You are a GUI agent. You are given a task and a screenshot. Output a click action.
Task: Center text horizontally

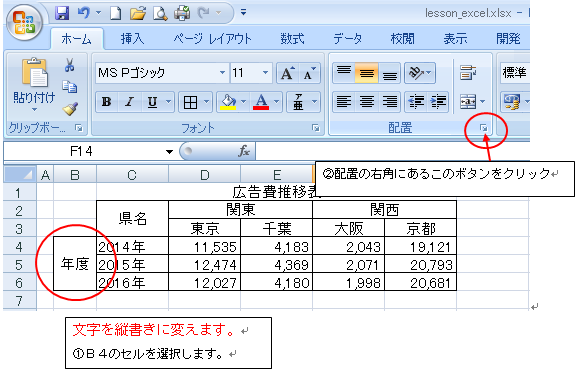tap(367, 102)
